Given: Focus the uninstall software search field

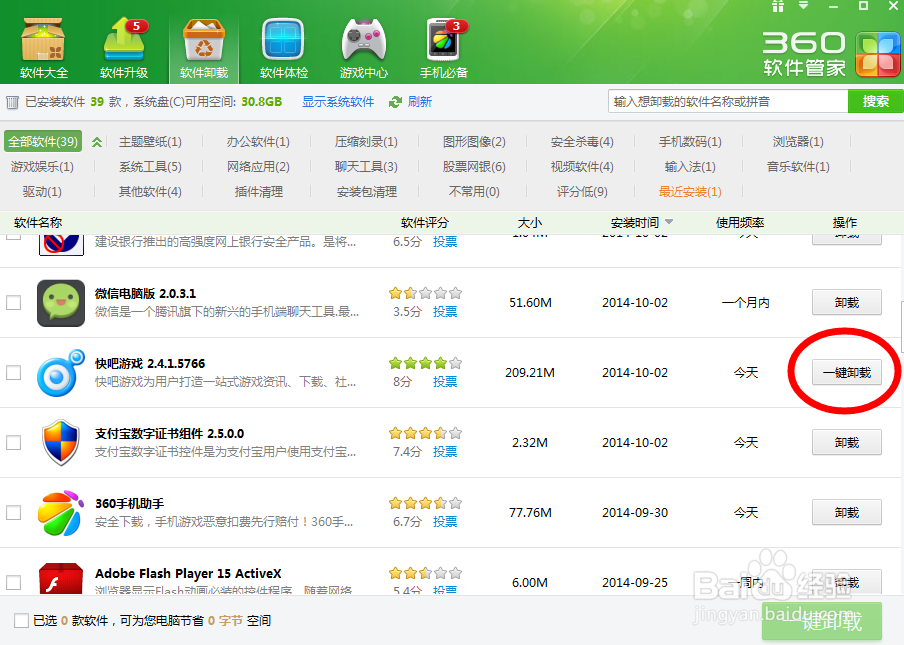Looking at the screenshot, I should tap(728, 101).
